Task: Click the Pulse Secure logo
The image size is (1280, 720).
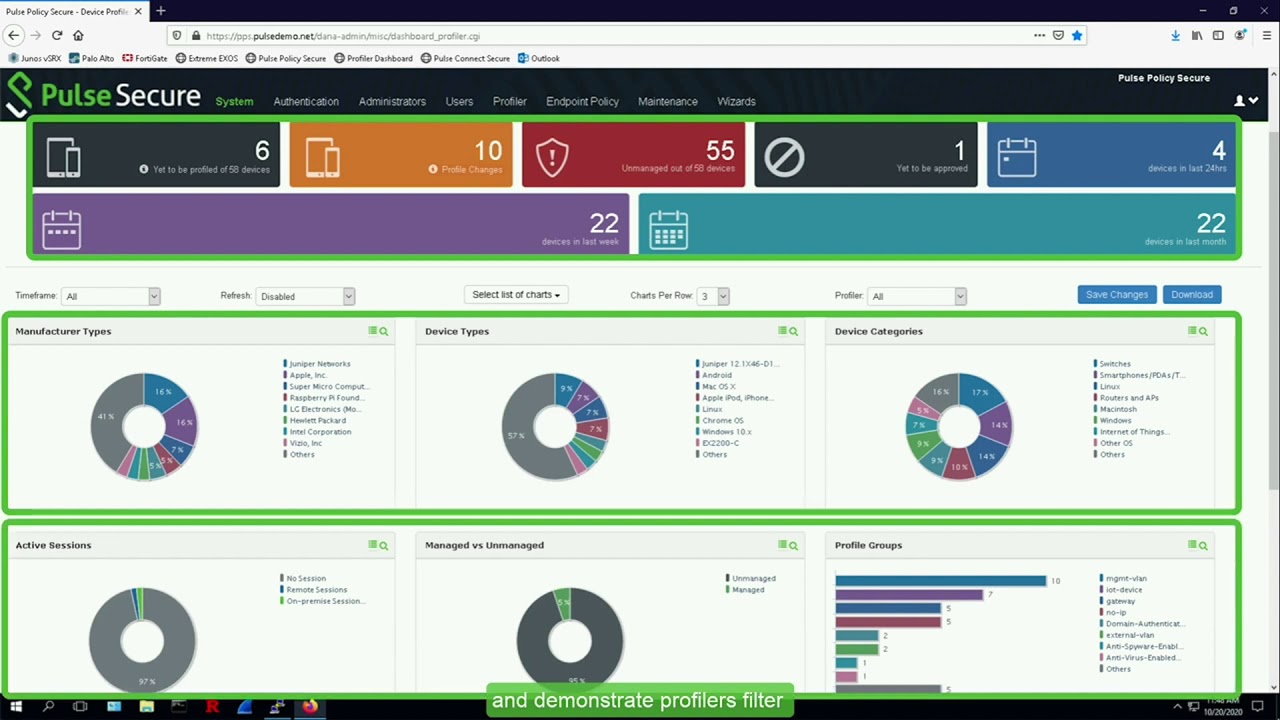Action: pyautogui.click(x=103, y=96)
